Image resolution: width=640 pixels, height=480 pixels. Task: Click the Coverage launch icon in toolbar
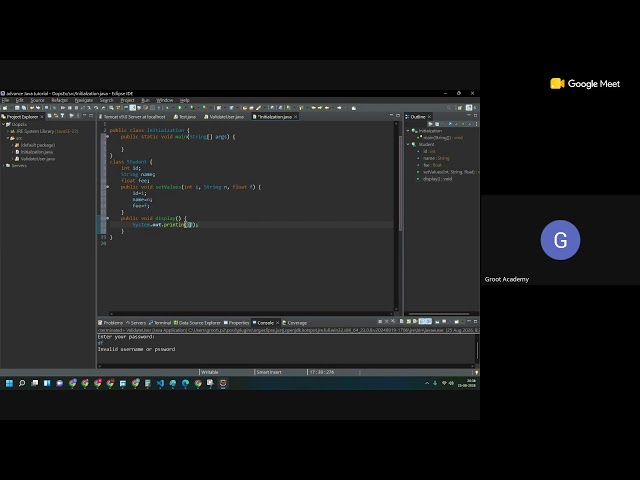192,108
